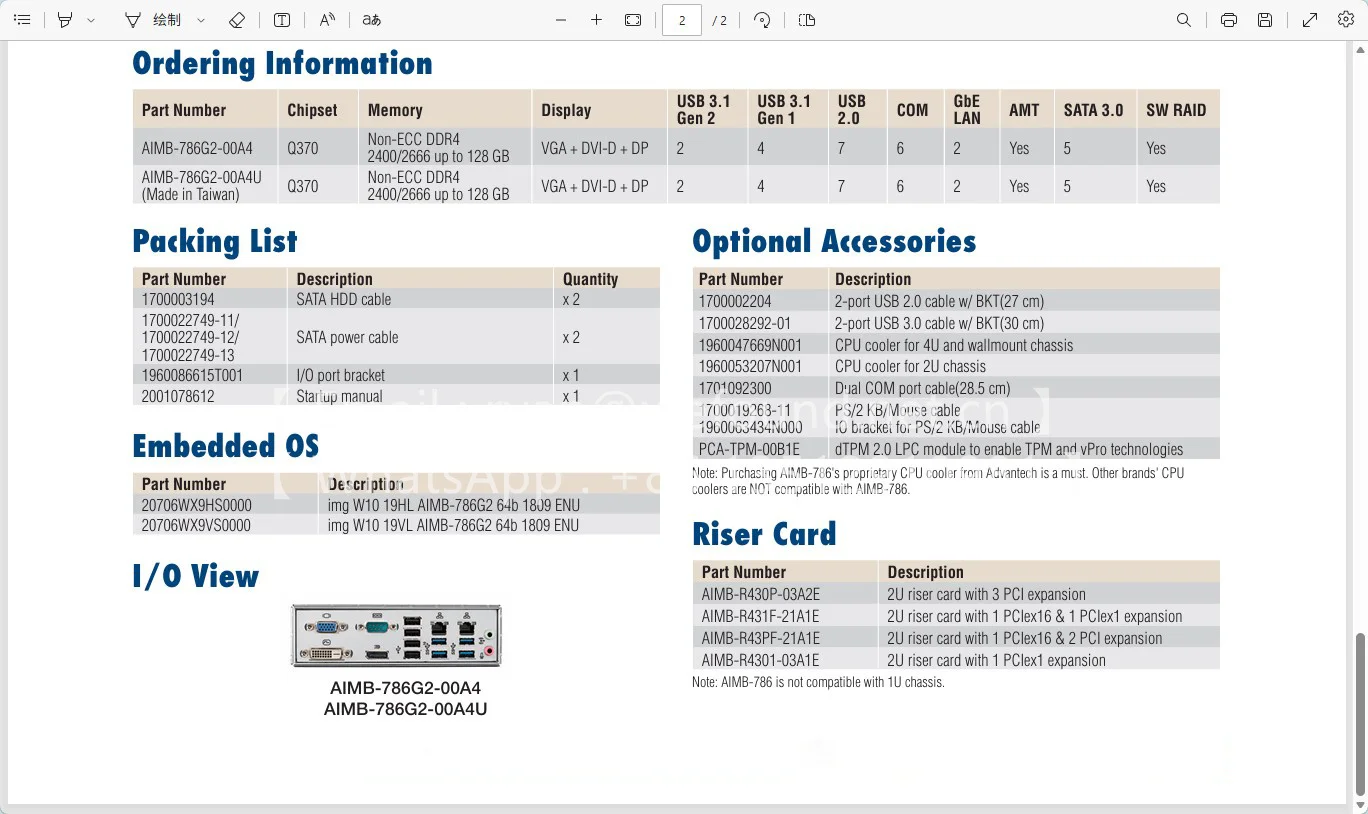Click the scrollbar down arrow
The width and height of the screenshot is (1368, 814).
[x=1360, y=806]
